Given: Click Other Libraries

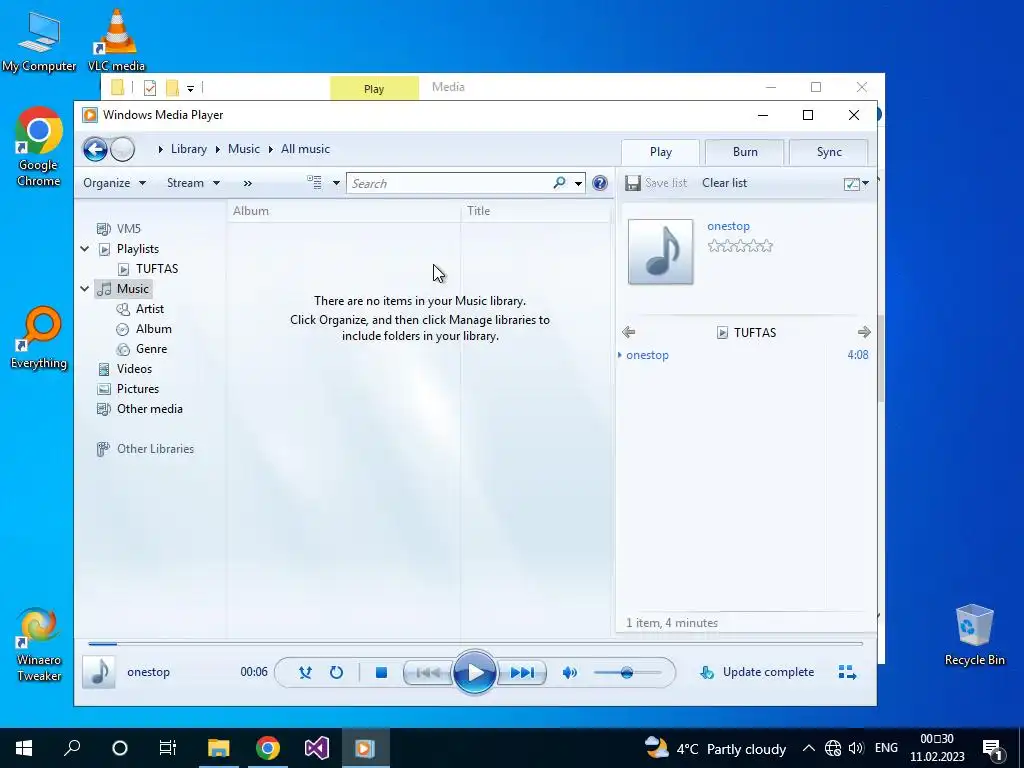Looking at the screenshot, I should pos(155,449).
